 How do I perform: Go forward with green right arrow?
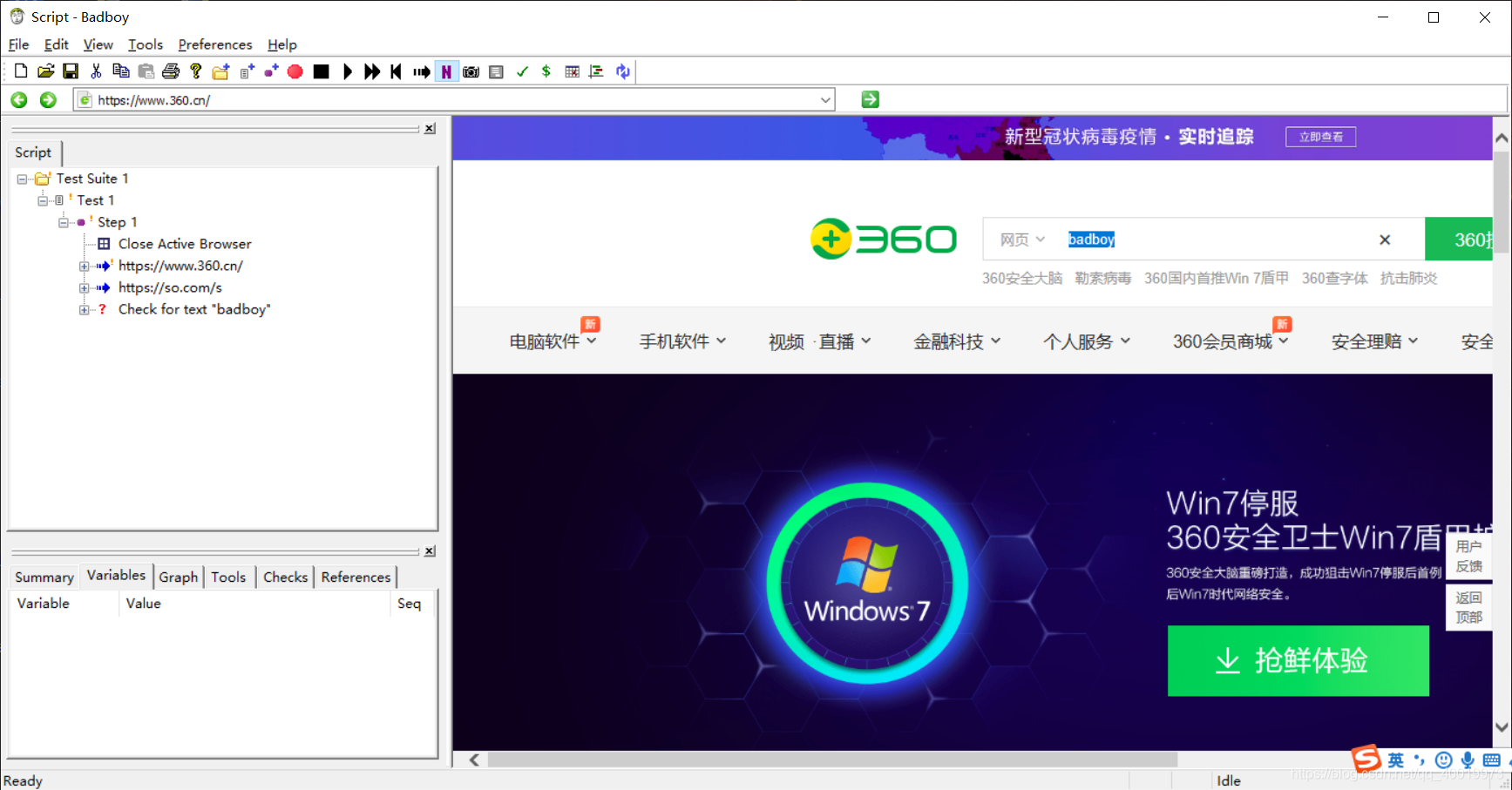click(48, 100)
